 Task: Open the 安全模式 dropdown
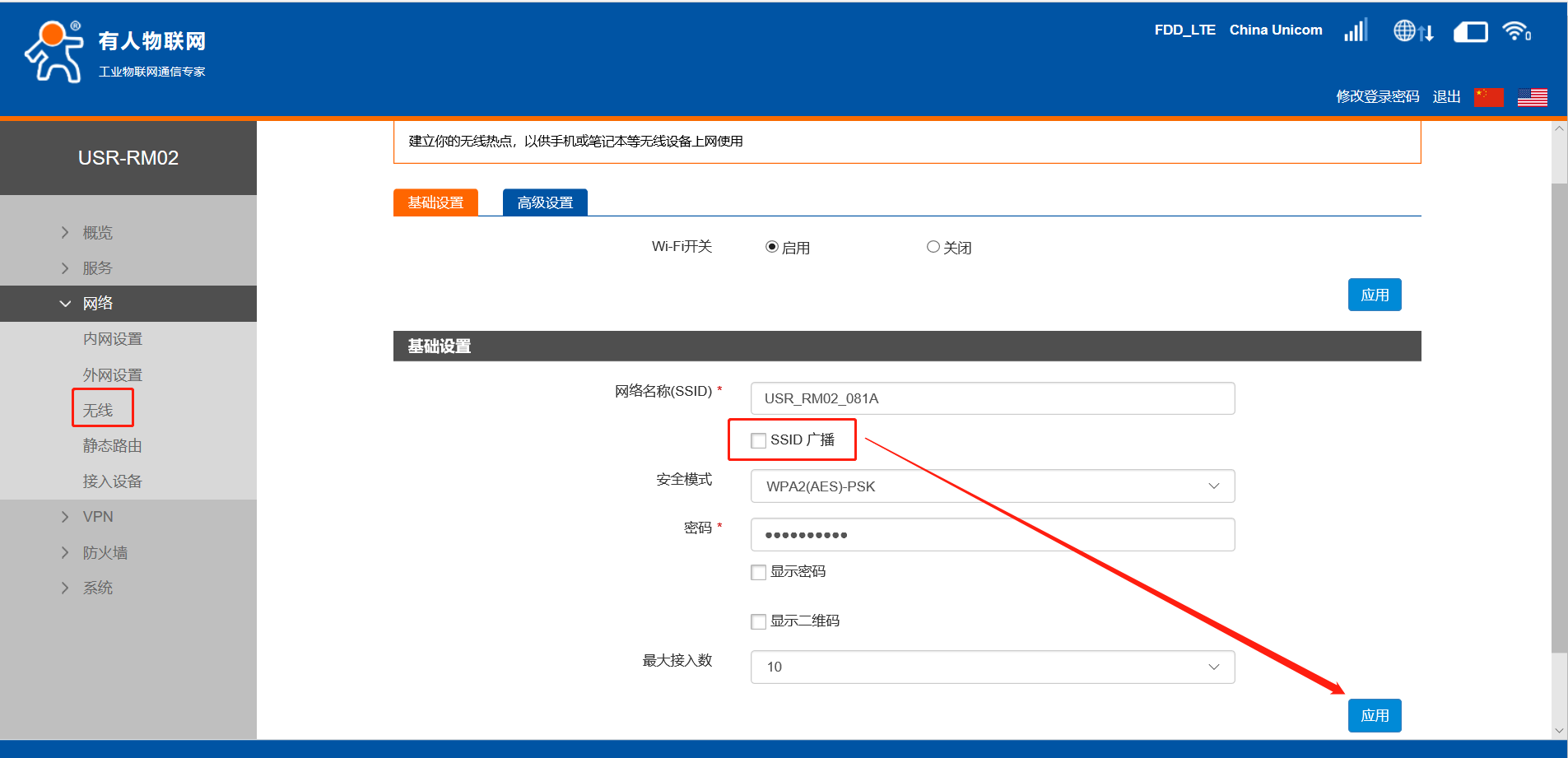click(x=992, y=486)
